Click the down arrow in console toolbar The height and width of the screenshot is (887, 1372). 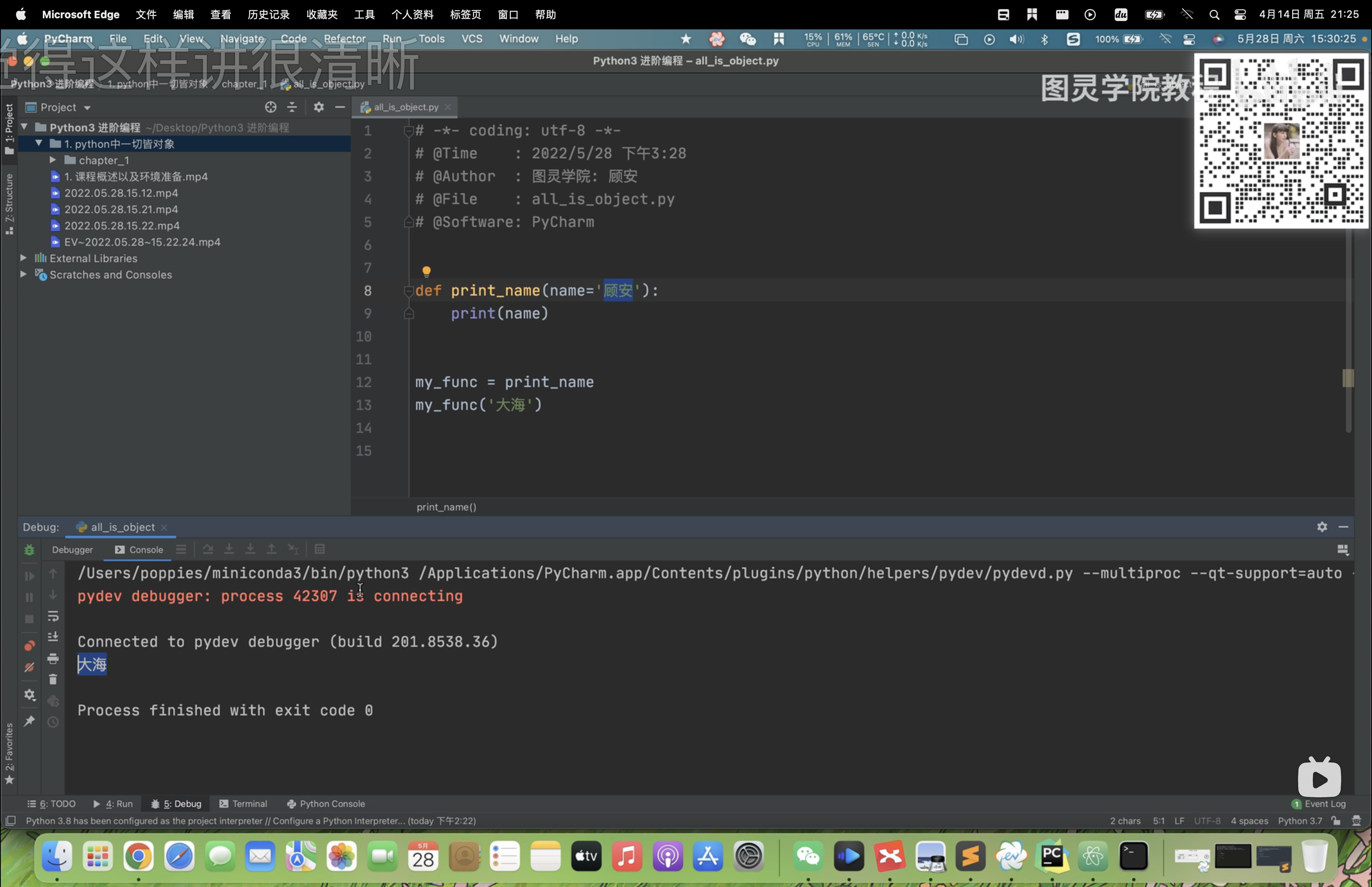53,595
